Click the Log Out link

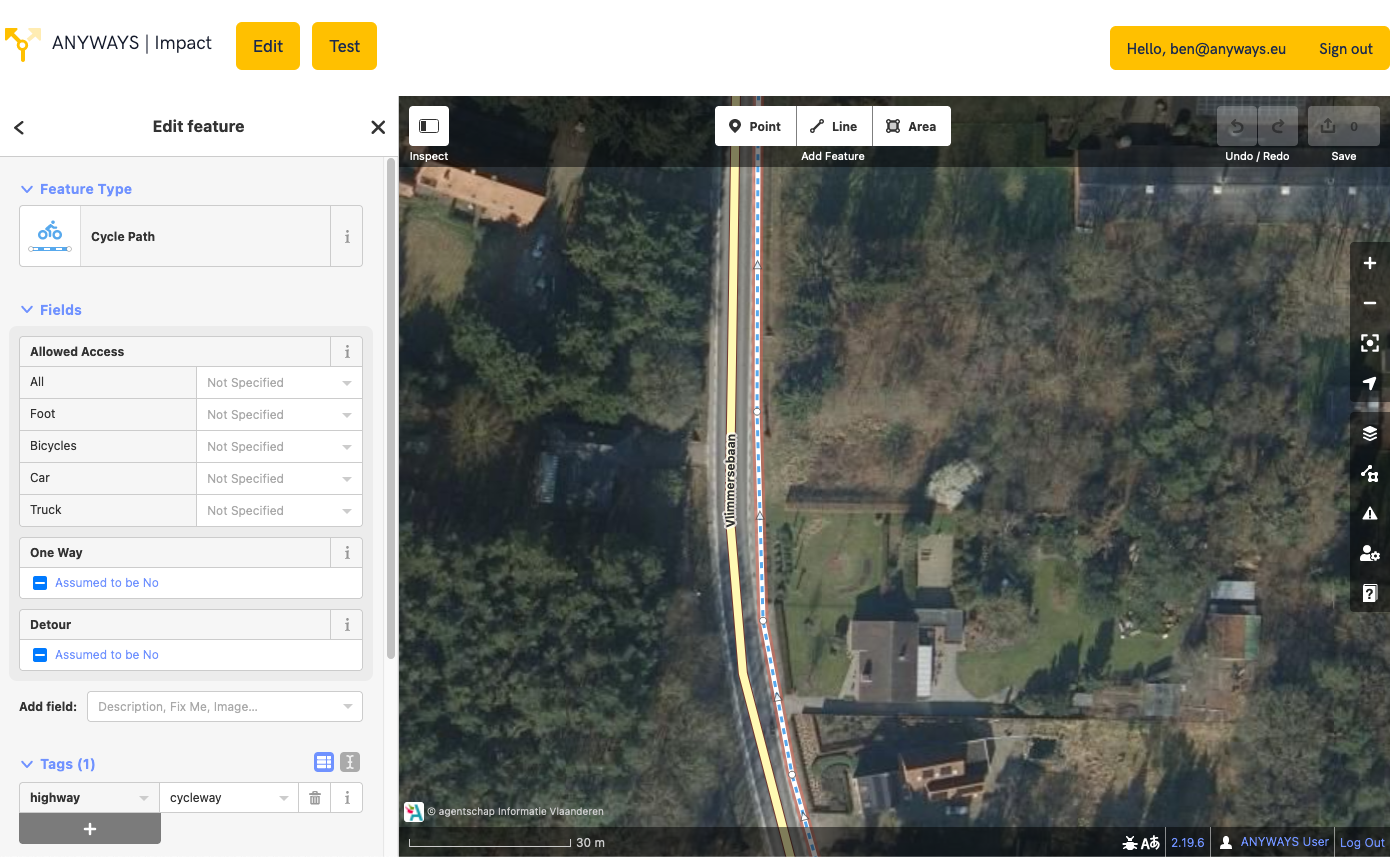coord(1361,841)
